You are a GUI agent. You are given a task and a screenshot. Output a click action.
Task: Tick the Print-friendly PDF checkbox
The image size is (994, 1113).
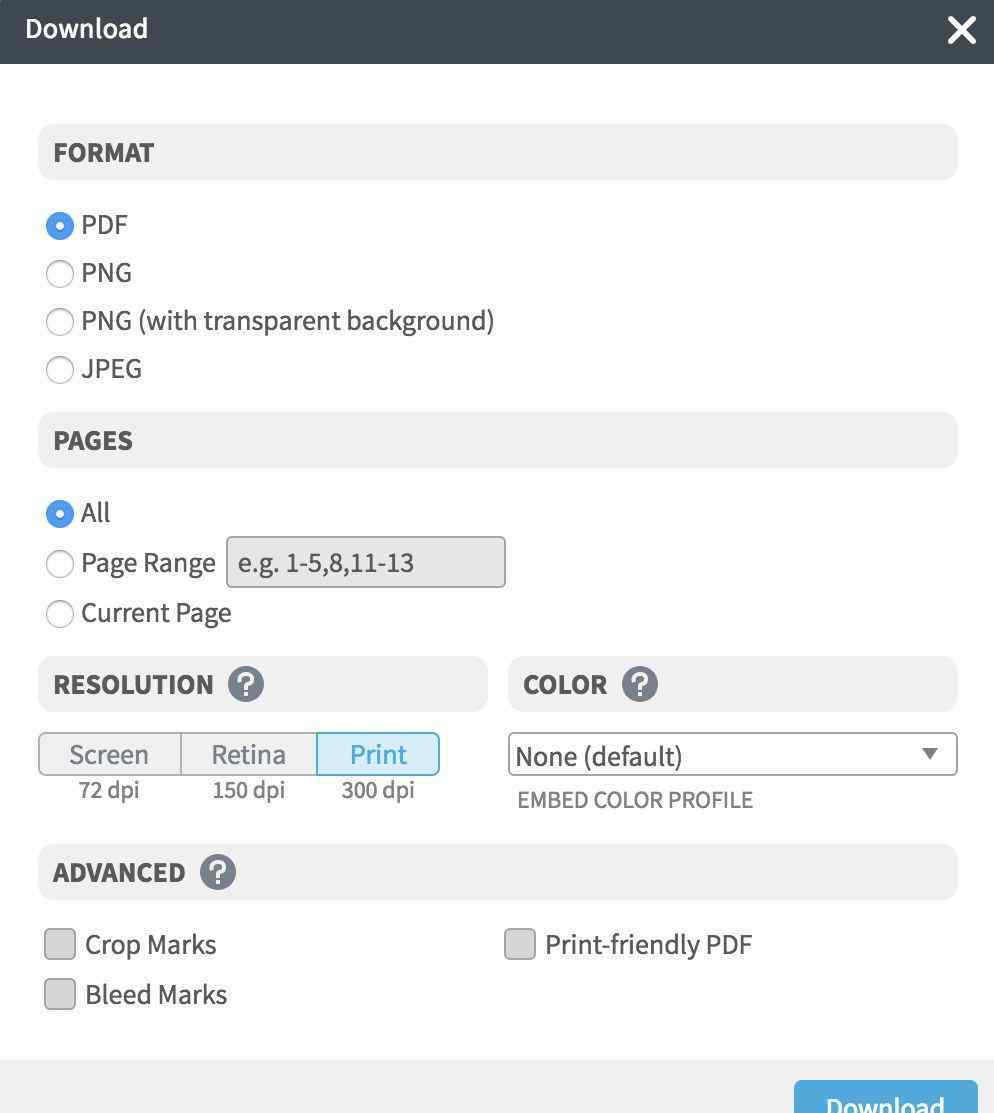(520, 944)
